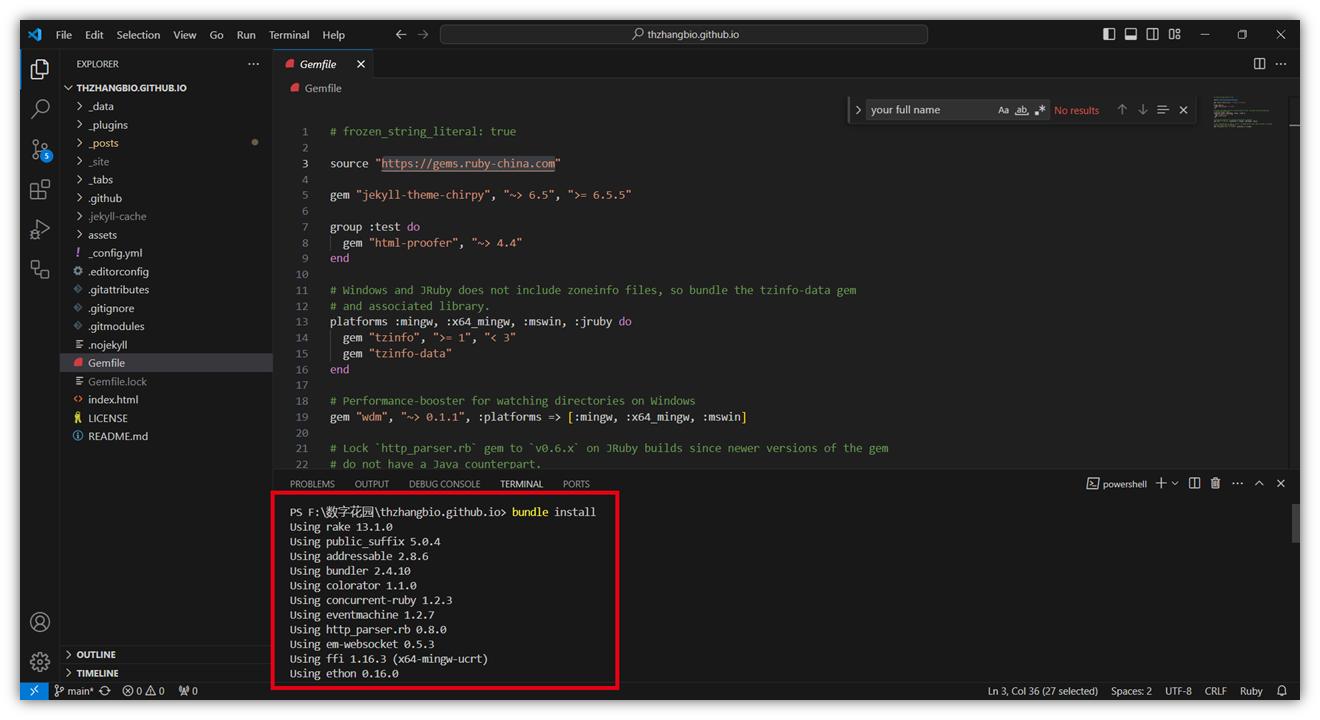Open the editor More Actions ellipsis
Image resolution: width=1320 pixels, height=720 pixels.
point(1281,64)
